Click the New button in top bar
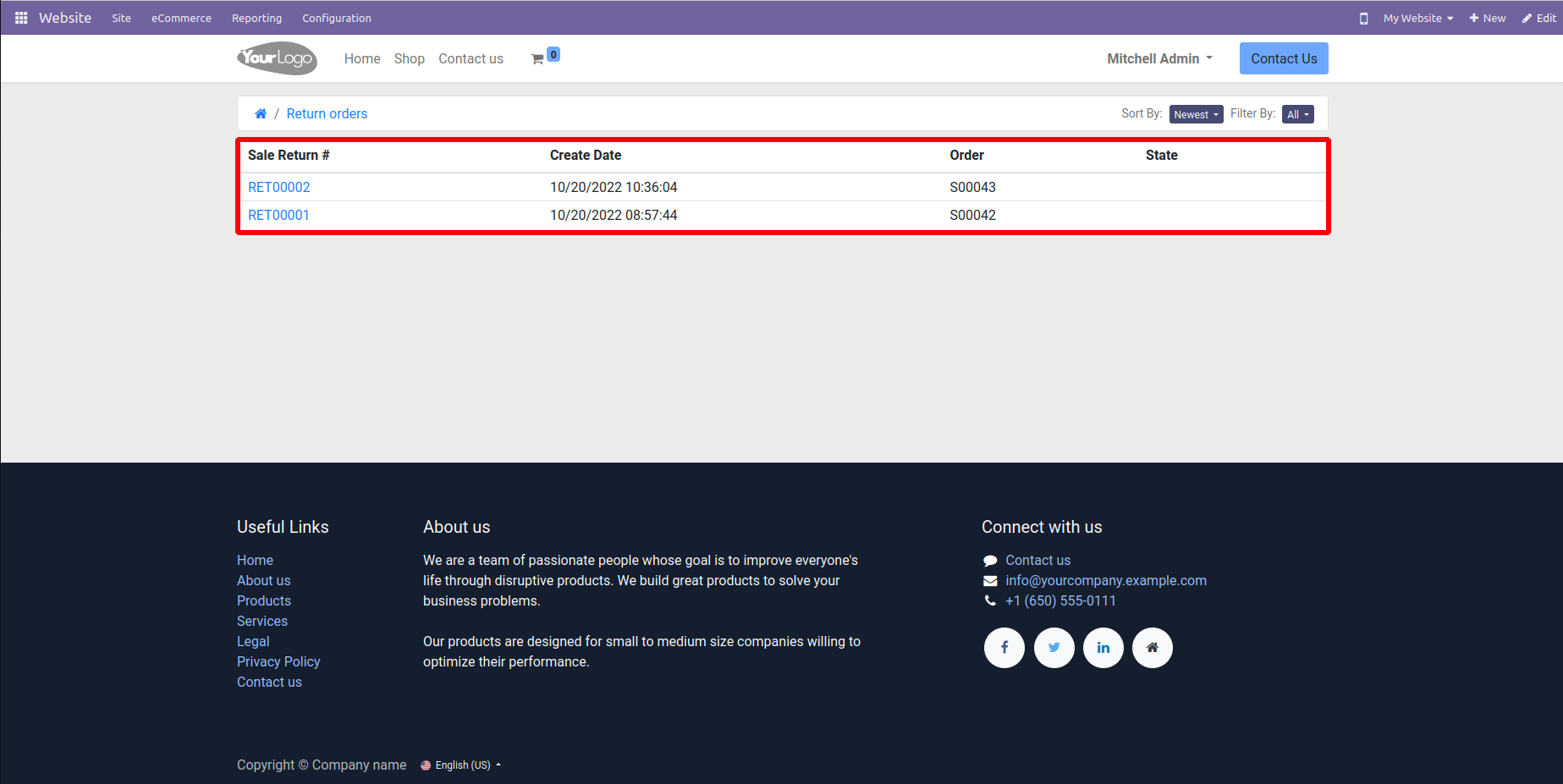 (x=1488, y=18)
